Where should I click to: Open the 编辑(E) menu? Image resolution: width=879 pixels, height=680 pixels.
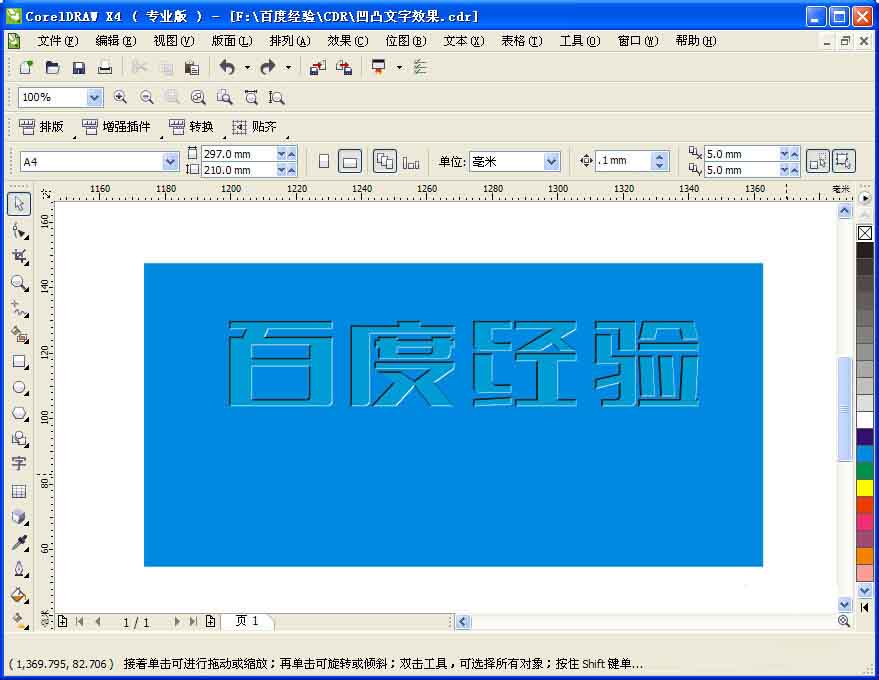coord(115,41)
